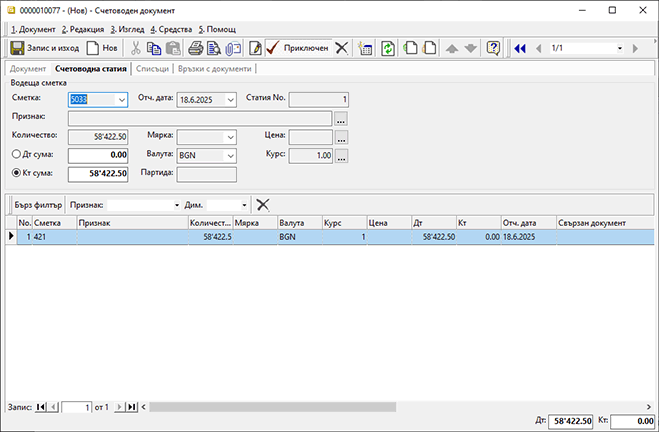Open the filter 'Признак' dropdown
The image size is (659, 432).
click(177, 205)
